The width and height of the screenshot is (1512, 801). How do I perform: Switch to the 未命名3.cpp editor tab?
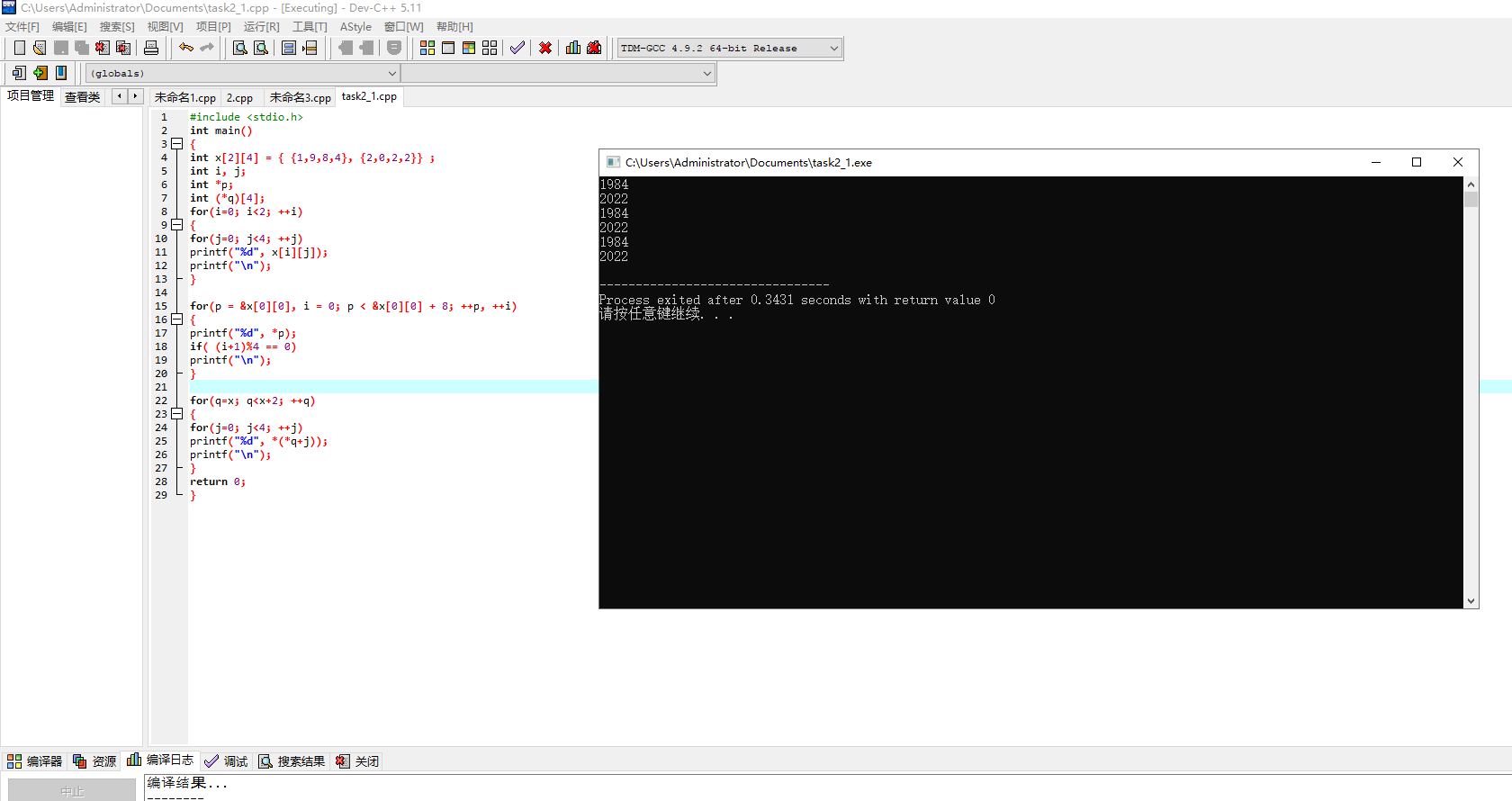(301, 97)
